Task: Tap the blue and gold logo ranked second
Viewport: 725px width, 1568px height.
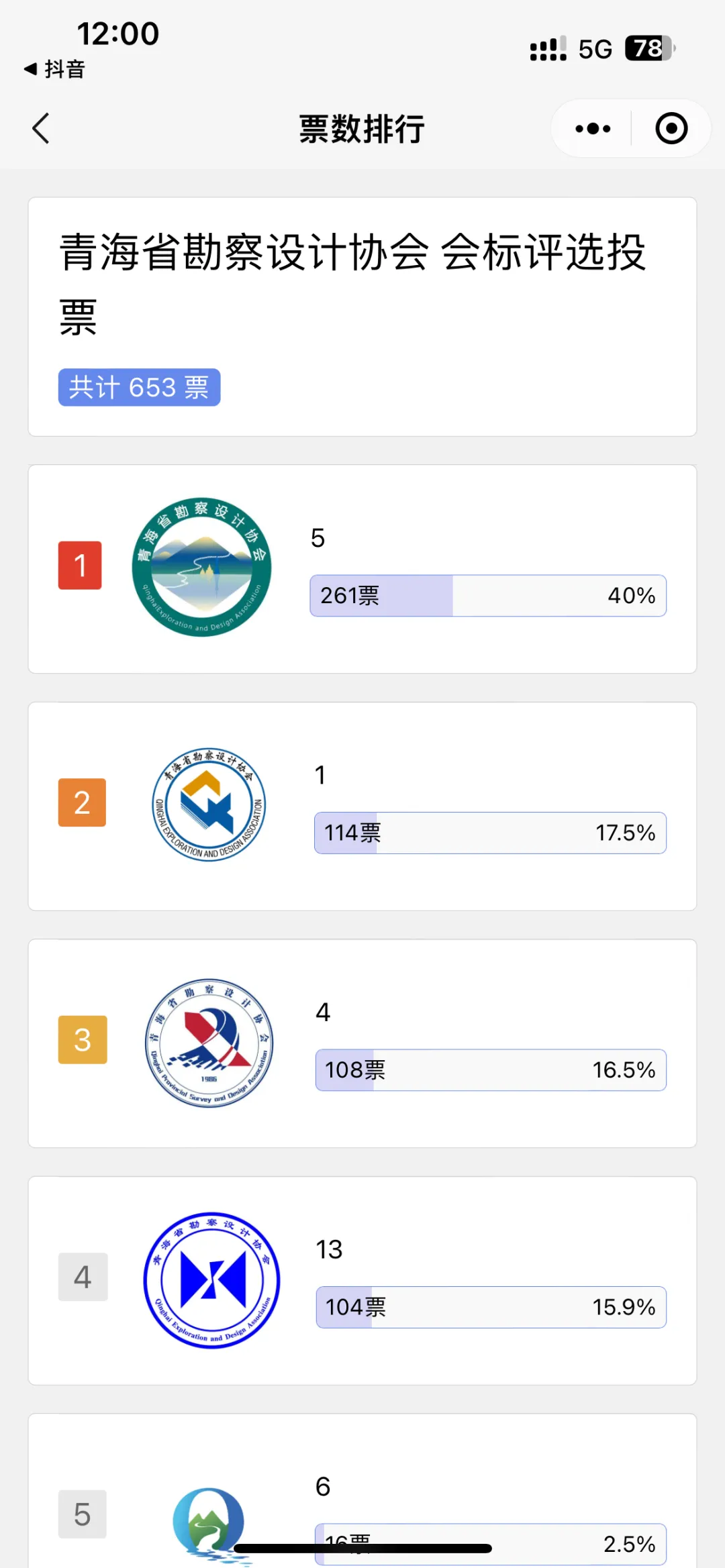Action: [x=209, y=804]
